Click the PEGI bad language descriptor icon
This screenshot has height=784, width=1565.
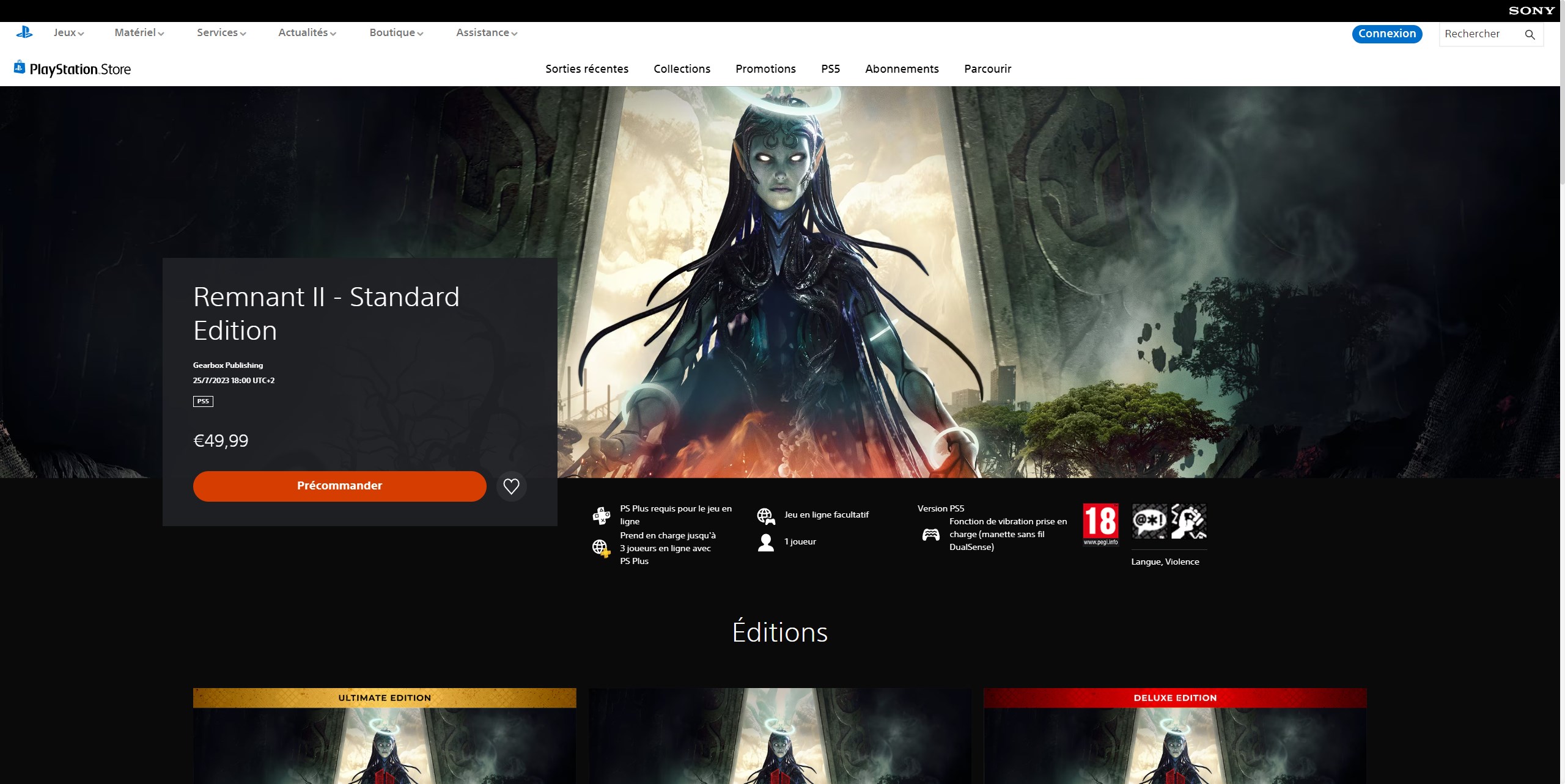click(1149, 521)
